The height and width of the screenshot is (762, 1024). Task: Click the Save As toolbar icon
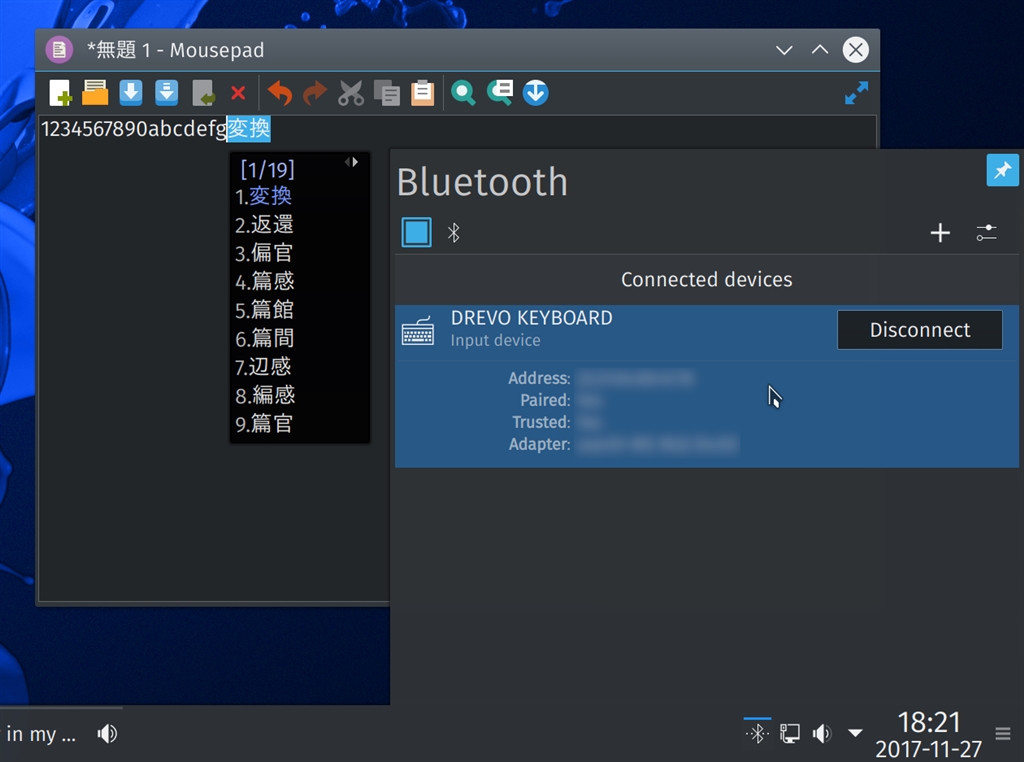pyautogui.click(x=167, y=93)
